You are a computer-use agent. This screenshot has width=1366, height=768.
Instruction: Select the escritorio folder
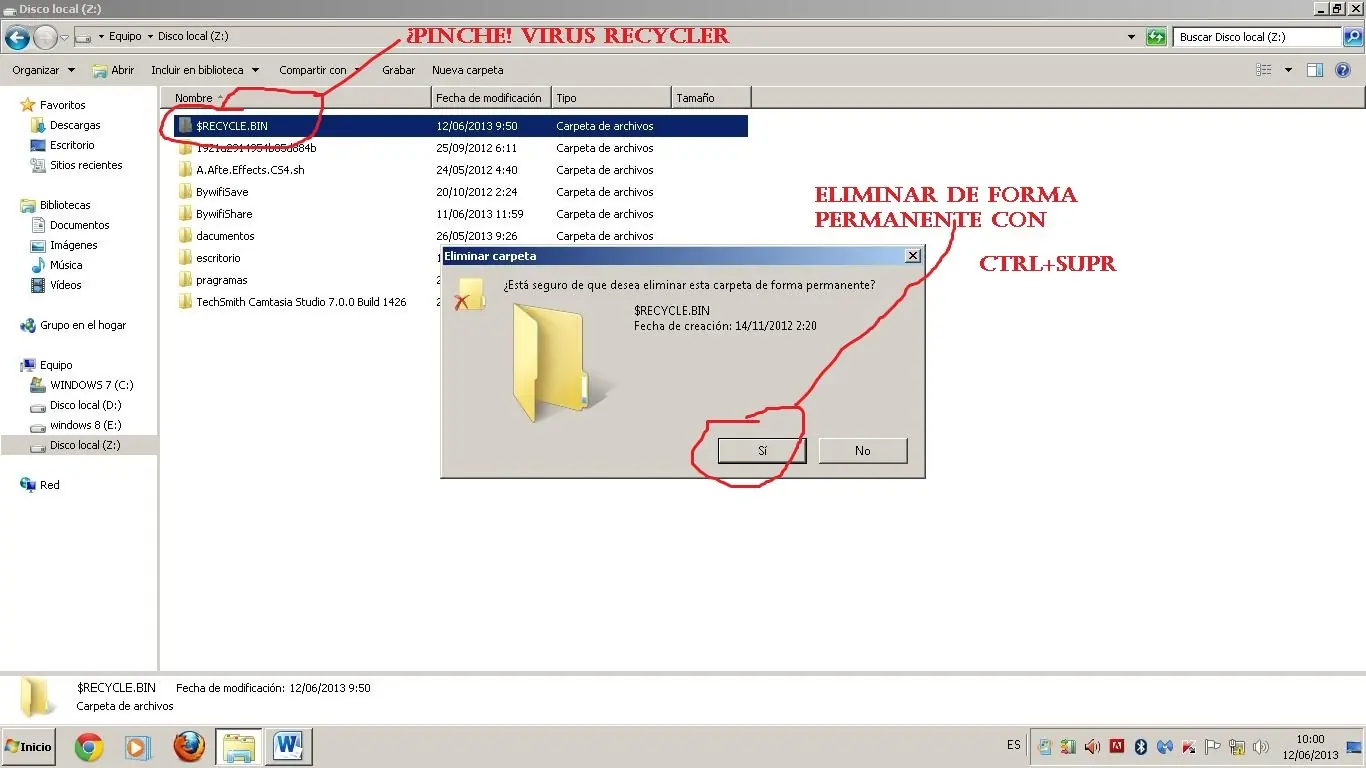pos(218,258)
